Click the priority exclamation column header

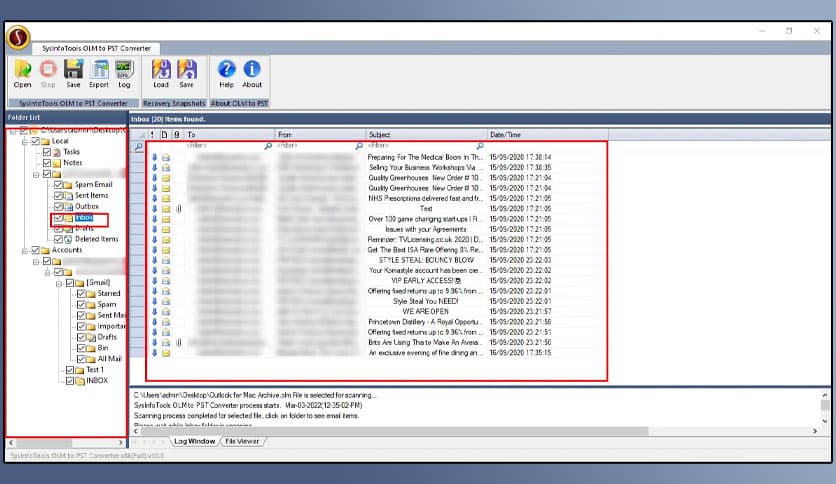click(x=152, y=135)
